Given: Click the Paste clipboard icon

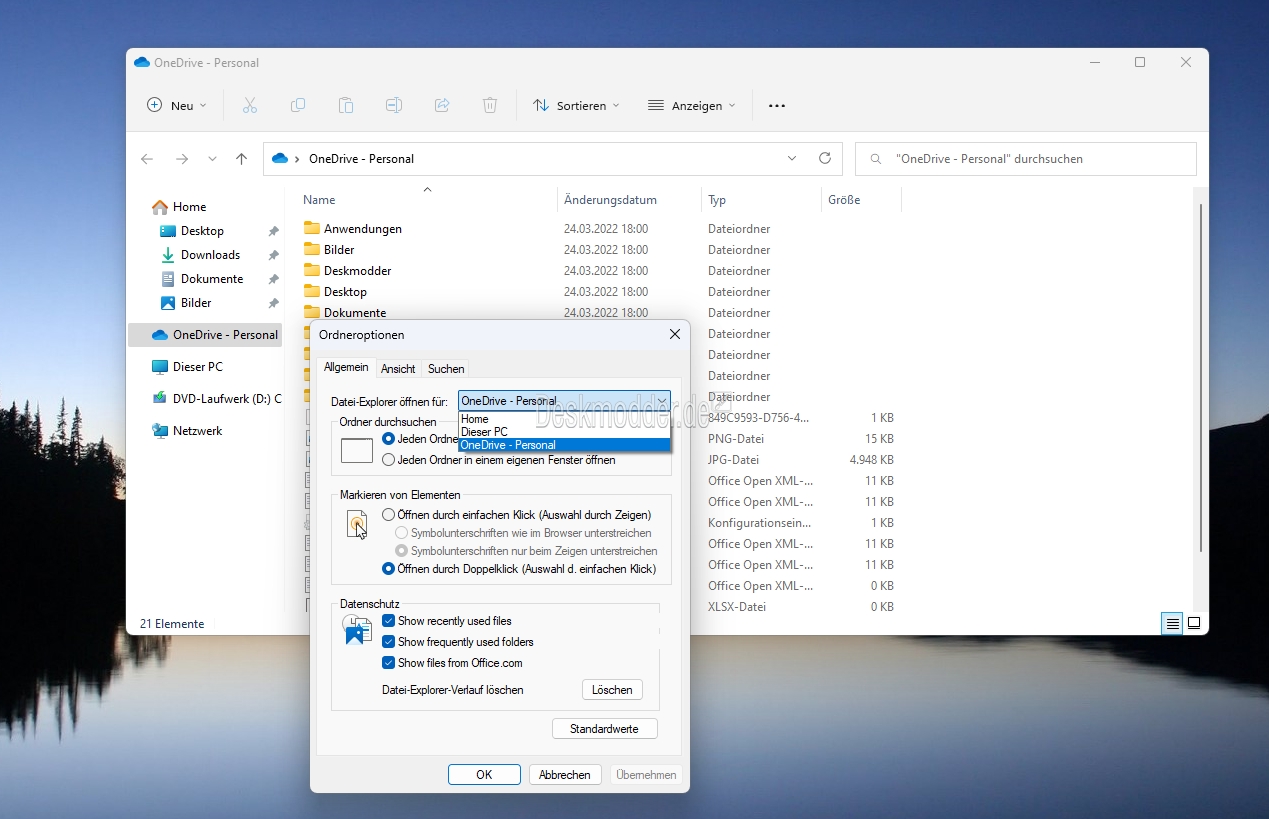Looking at the screenshot, I should [x=346, y=105].
